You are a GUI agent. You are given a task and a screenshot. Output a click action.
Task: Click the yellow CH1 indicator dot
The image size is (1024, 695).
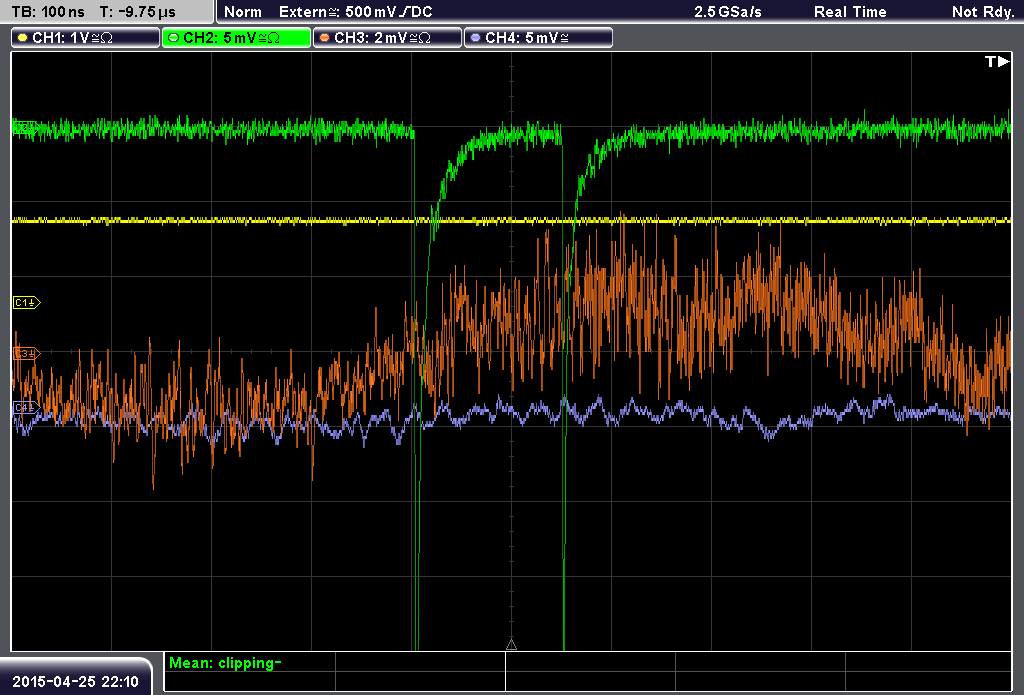pyautogui.click(x=23, y=38)
